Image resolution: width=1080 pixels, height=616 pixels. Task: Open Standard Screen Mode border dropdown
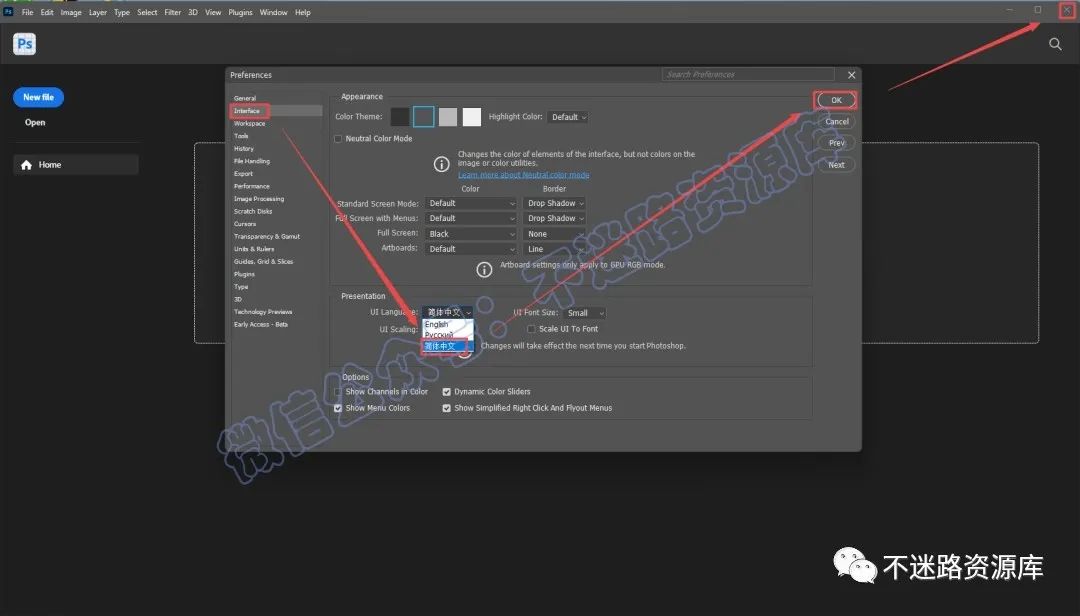pyautogui.click(x=554, y=203)
